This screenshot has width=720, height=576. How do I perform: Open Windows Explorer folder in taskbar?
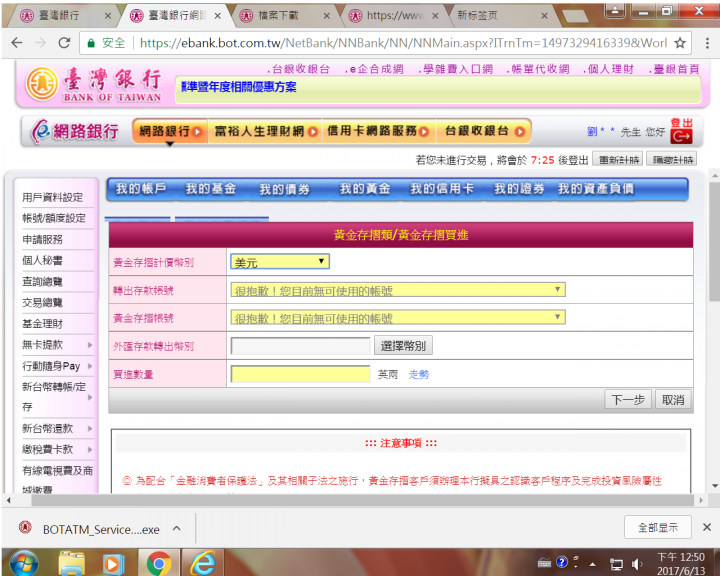click(72, 562)
